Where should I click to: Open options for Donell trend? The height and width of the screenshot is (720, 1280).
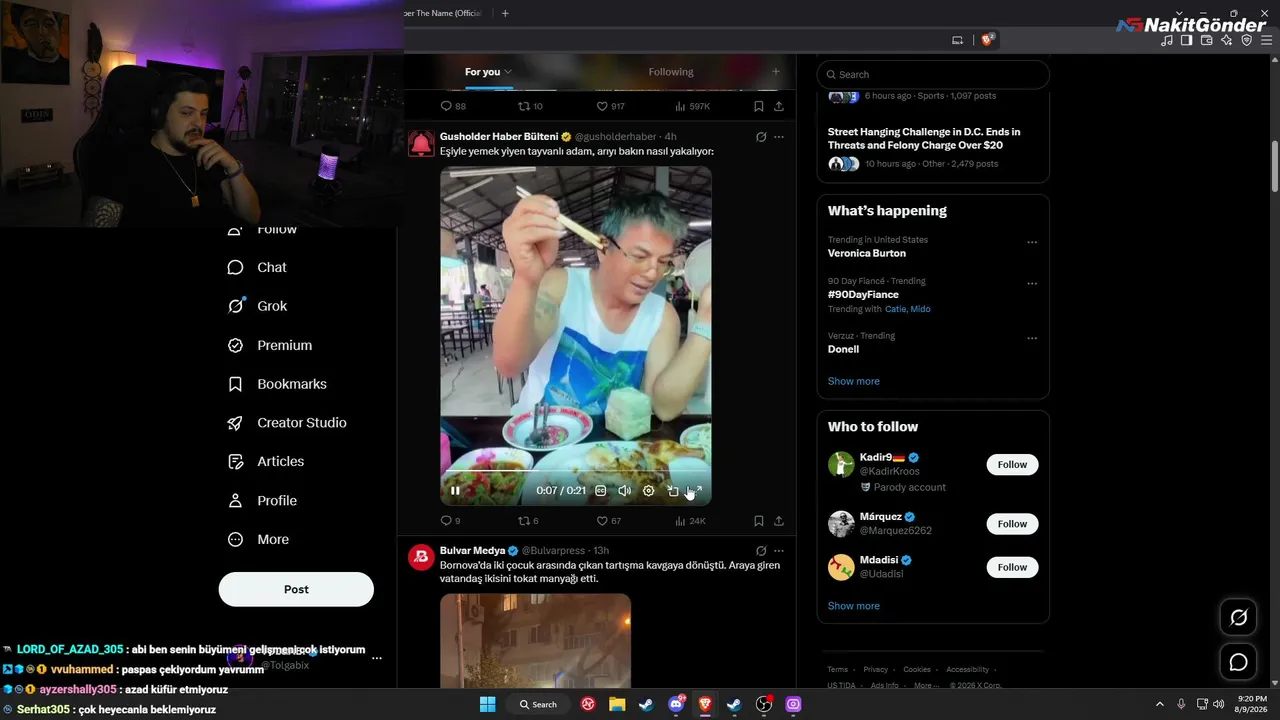[x=1032, y=338]
